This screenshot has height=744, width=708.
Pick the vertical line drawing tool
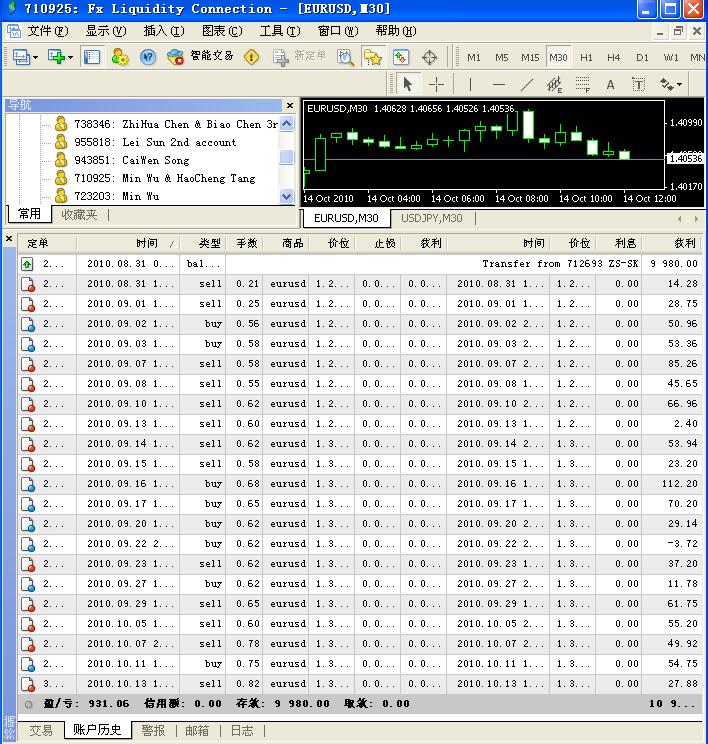(x=470, y=84)
